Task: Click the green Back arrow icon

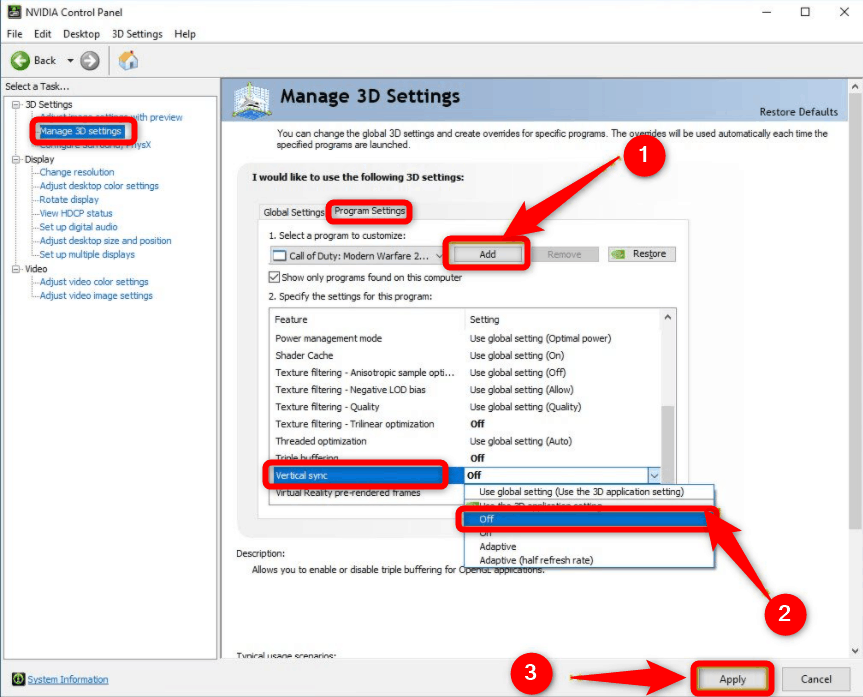Action: pyautogui.click(x=20, y=61)
